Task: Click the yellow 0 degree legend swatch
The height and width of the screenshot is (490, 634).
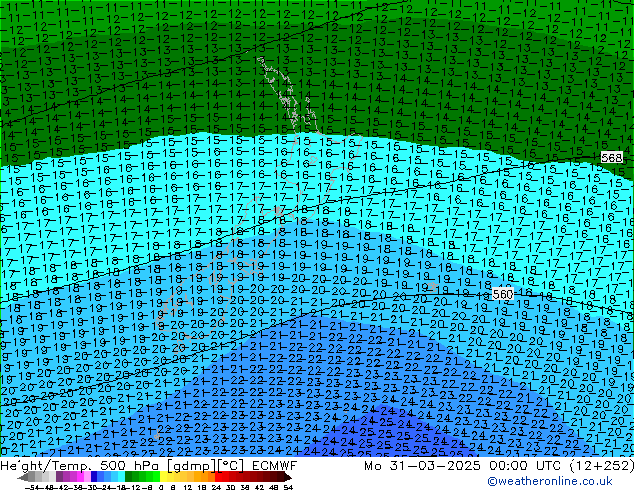Action: coord(163,477)
